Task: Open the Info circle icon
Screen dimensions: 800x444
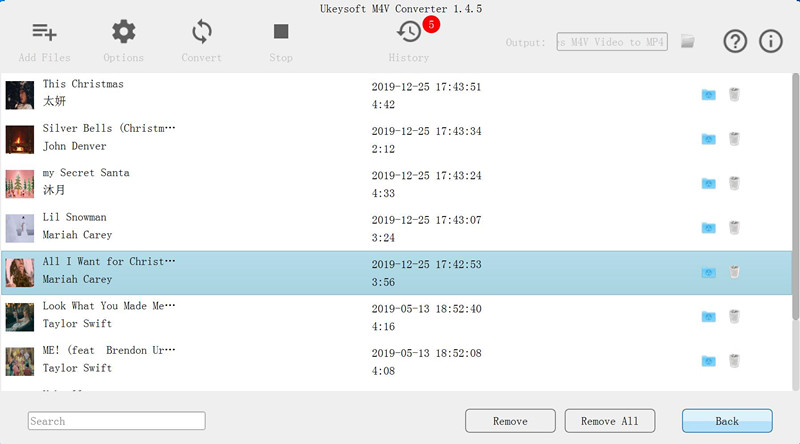Action: (770, 41)
